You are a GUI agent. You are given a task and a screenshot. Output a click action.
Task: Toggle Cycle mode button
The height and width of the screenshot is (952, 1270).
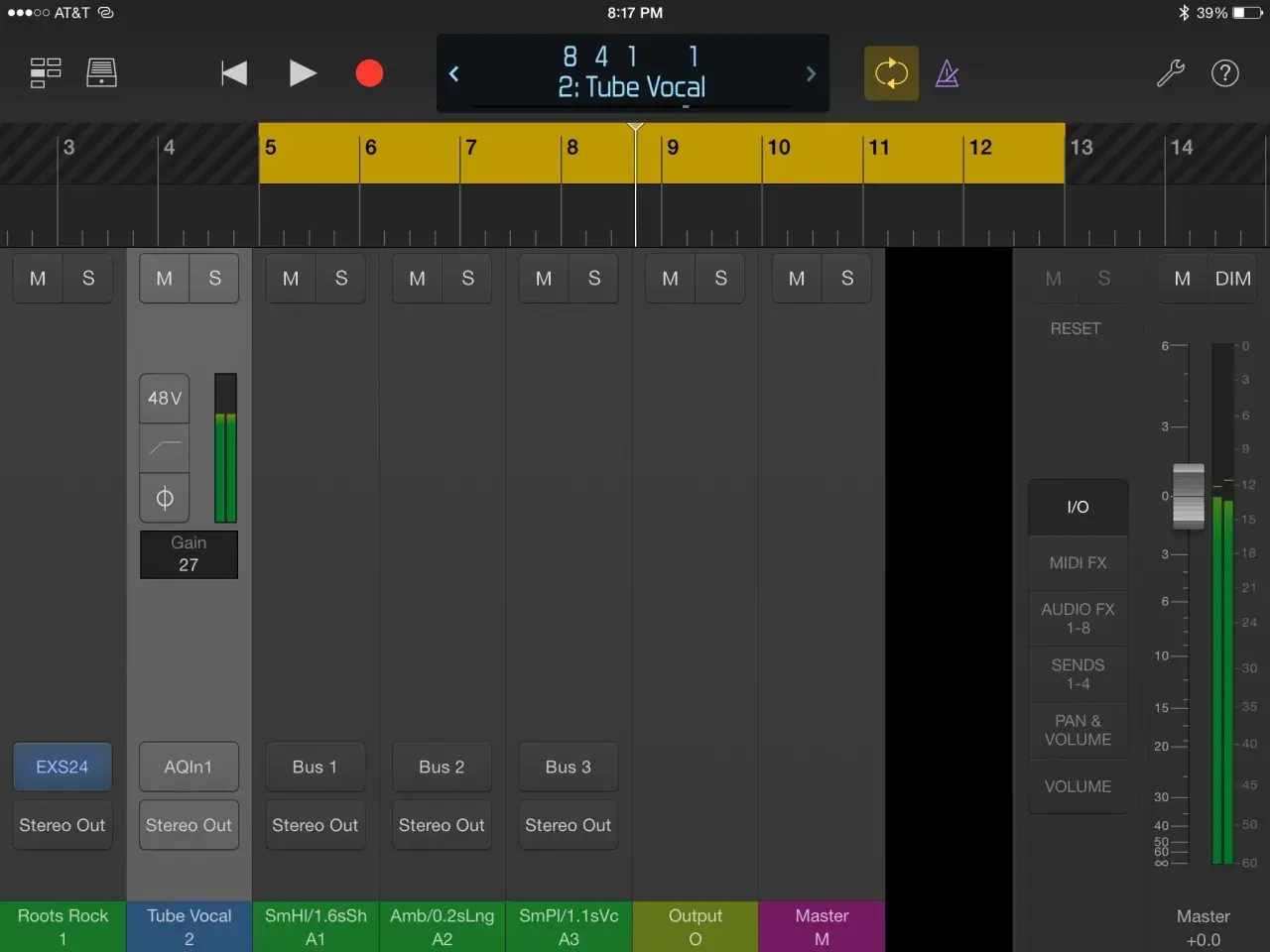point(891,73)
